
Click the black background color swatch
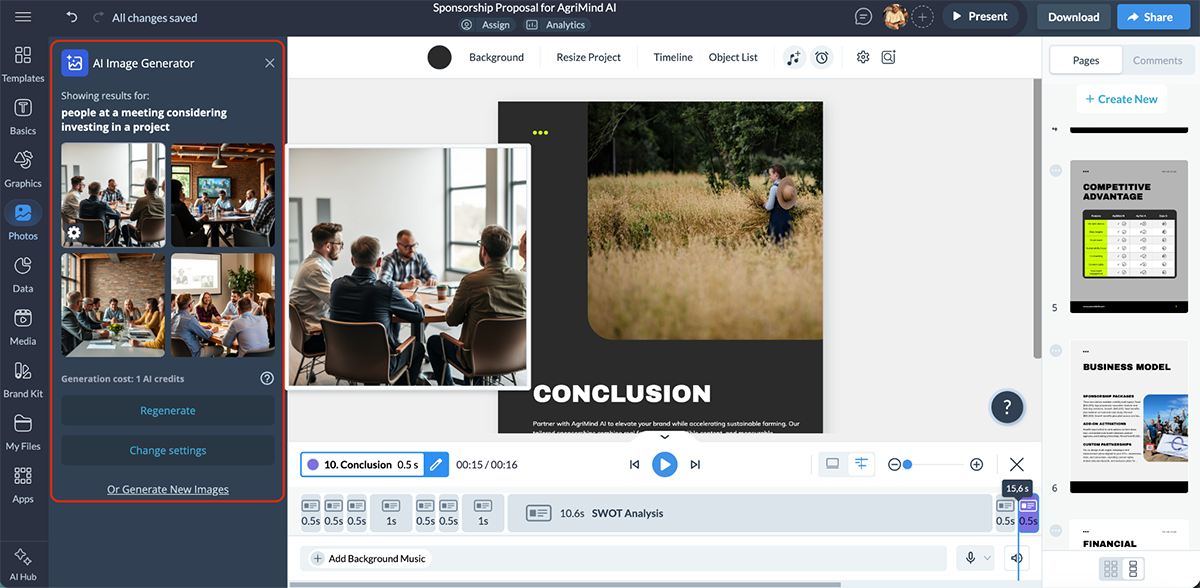[439, 57]
